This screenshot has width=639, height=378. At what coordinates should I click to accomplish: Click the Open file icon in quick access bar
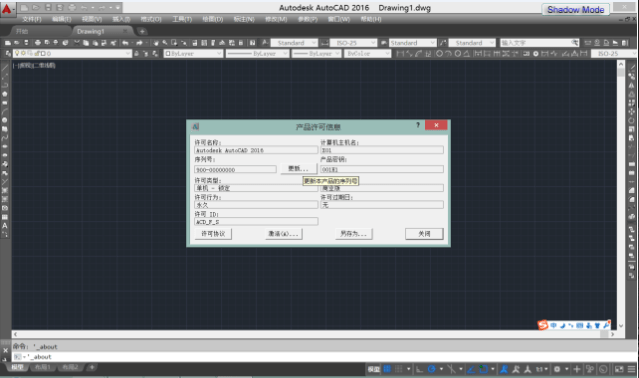click(36, 8)
